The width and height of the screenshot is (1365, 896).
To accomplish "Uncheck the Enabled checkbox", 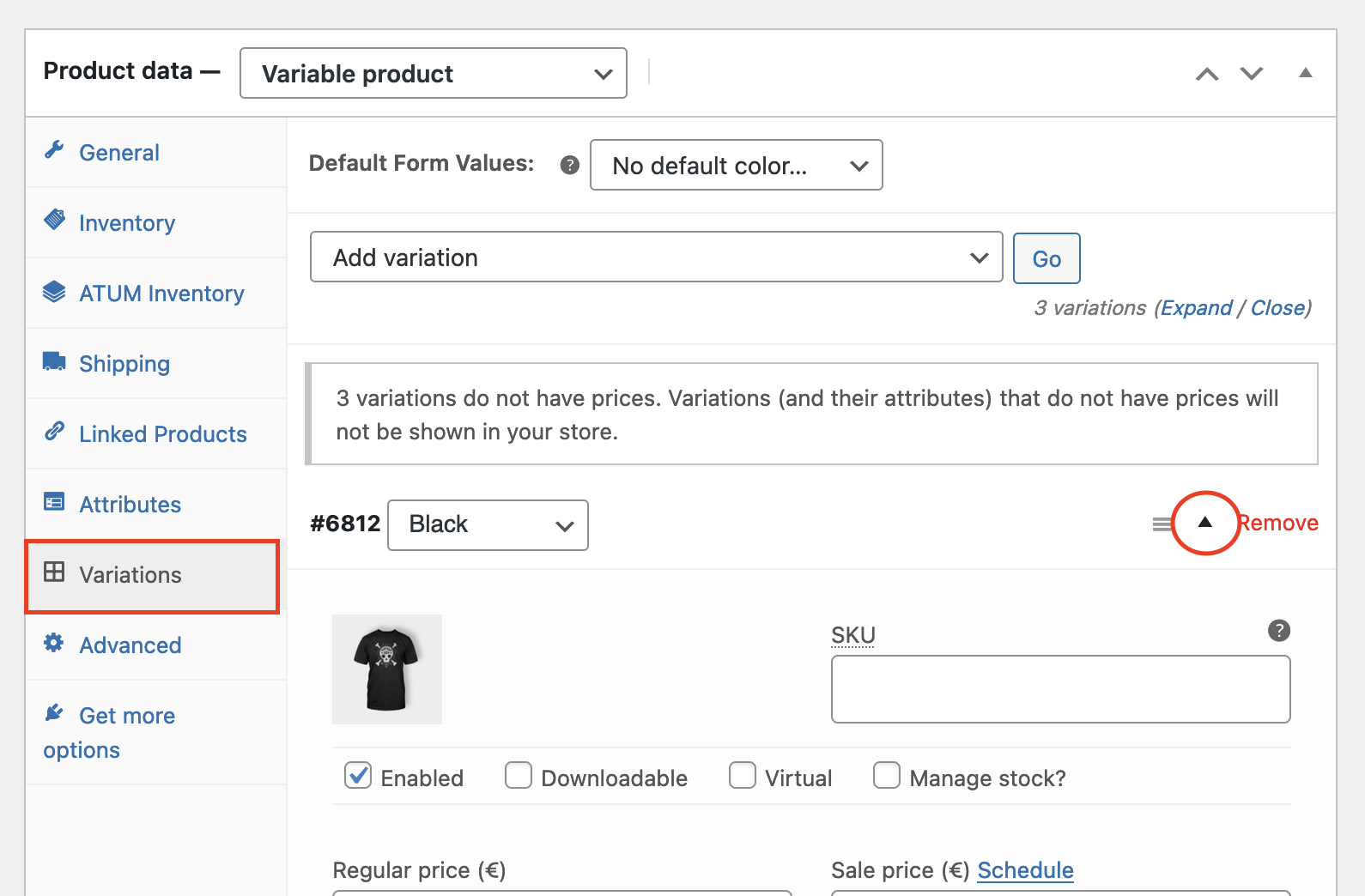I will click(x=358, y=776).
